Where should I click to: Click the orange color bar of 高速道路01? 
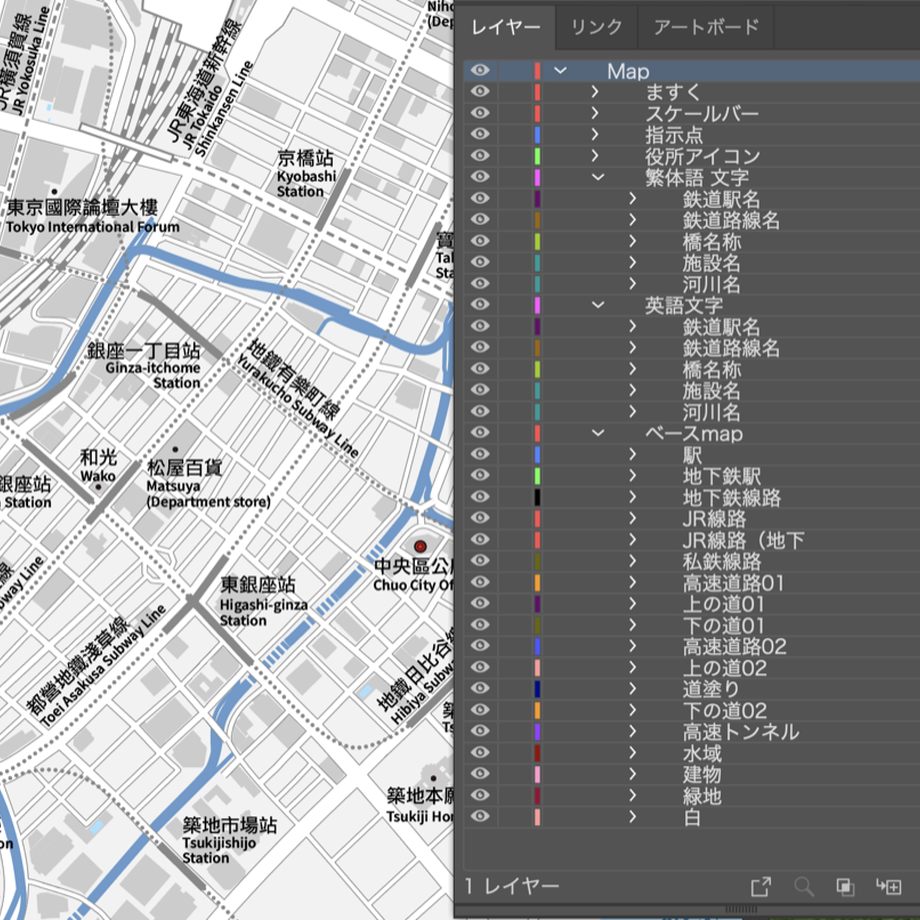[537, 582]
